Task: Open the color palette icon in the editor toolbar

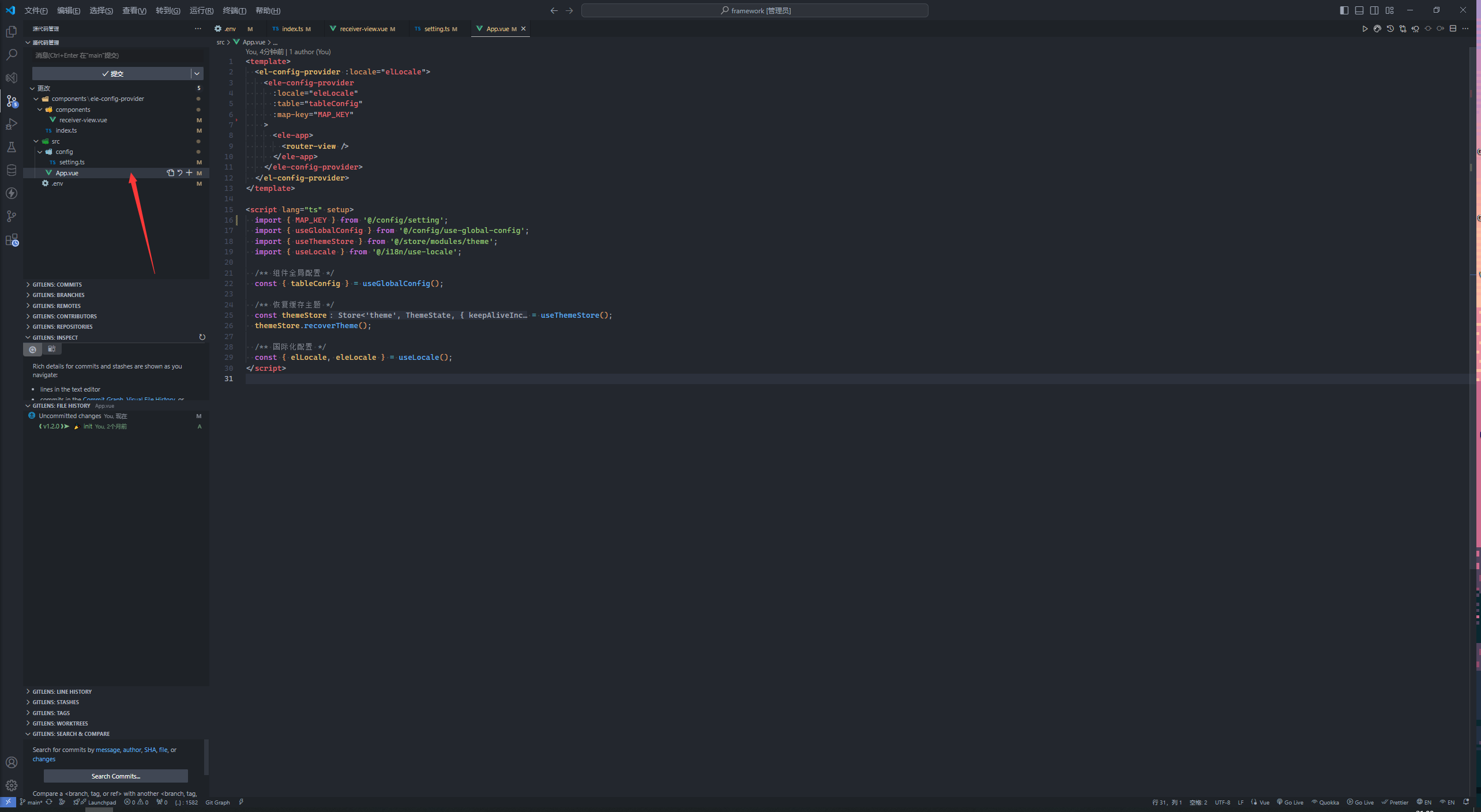Action: [1378, 29]
